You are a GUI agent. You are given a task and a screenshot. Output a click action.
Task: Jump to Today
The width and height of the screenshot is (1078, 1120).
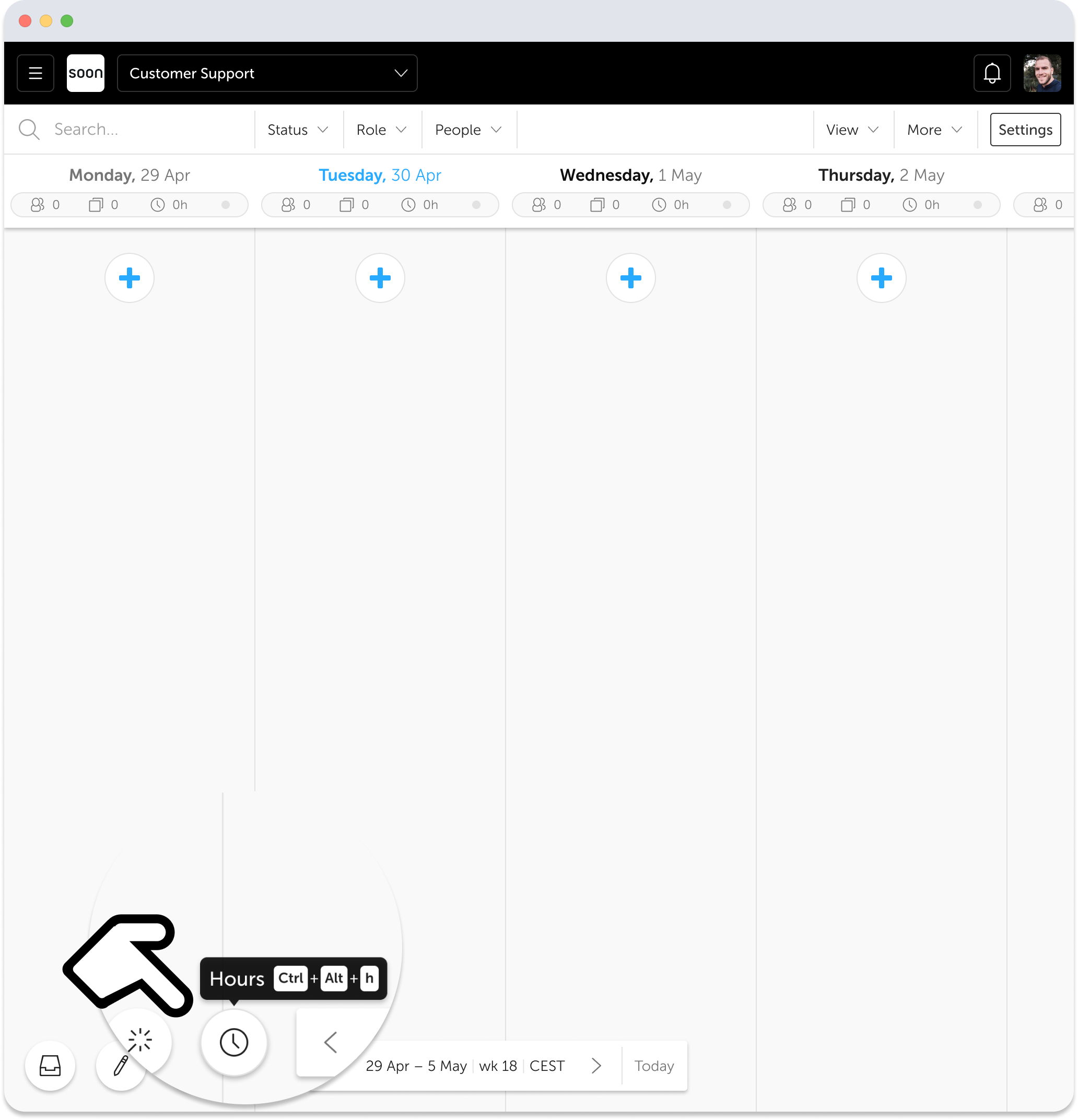[653, 1065]
